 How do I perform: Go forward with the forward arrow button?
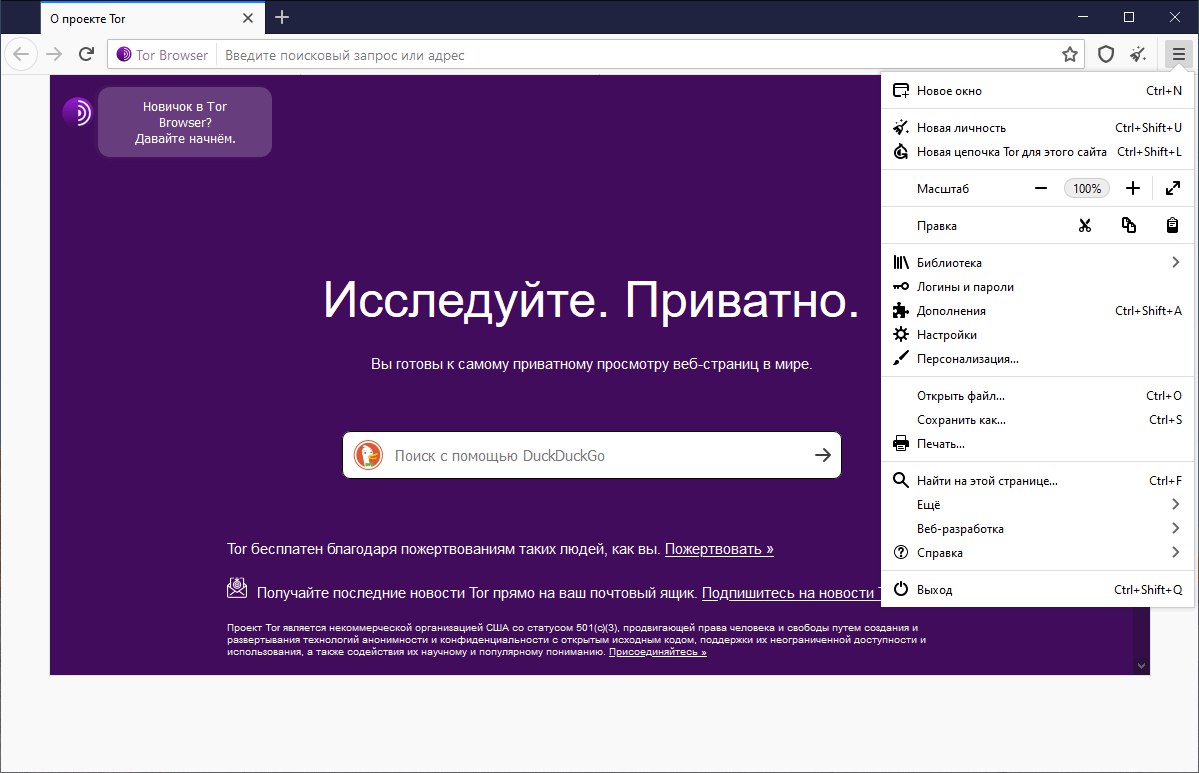coord(54,54)
